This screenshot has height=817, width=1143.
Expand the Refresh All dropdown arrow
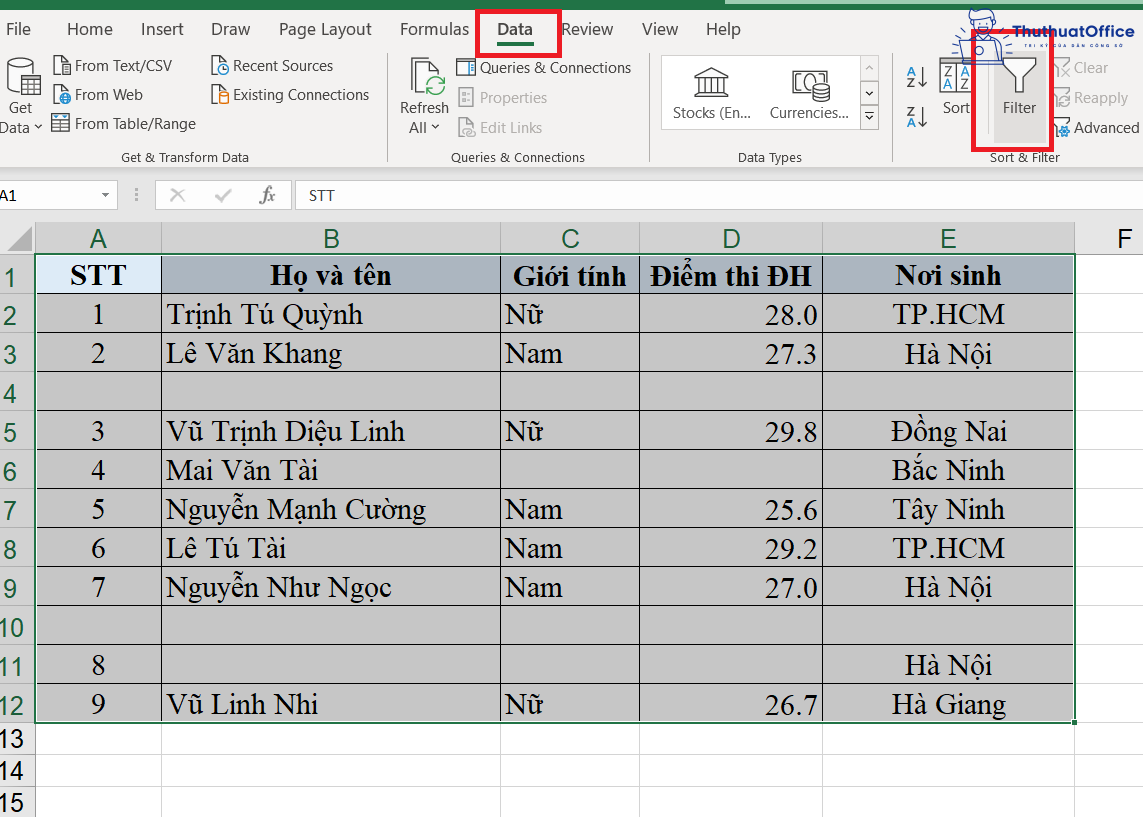(435, 128)
